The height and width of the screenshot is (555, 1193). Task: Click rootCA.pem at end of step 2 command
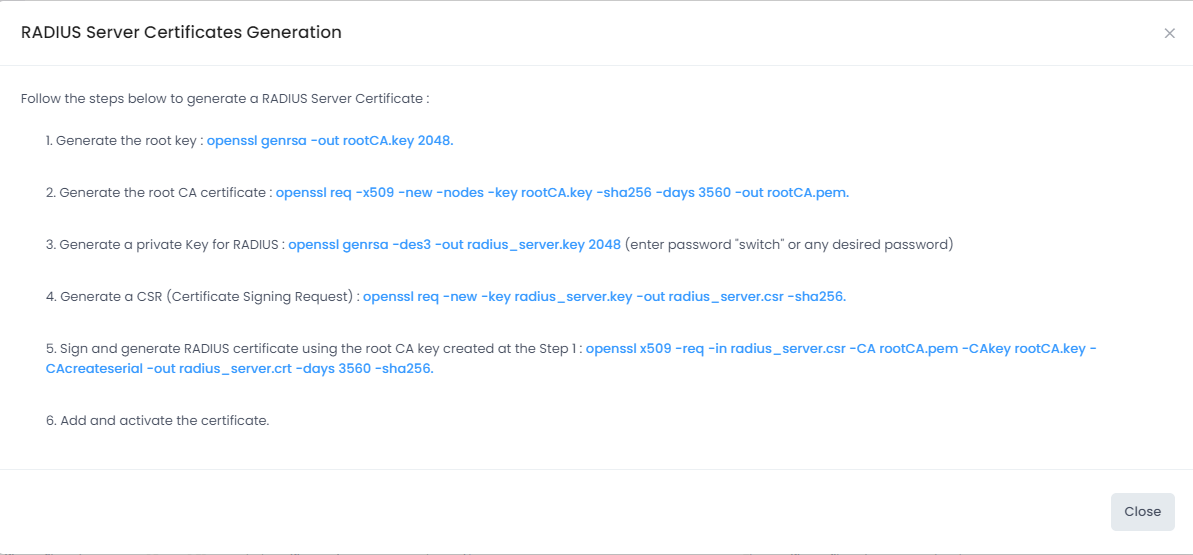point(808,193)
